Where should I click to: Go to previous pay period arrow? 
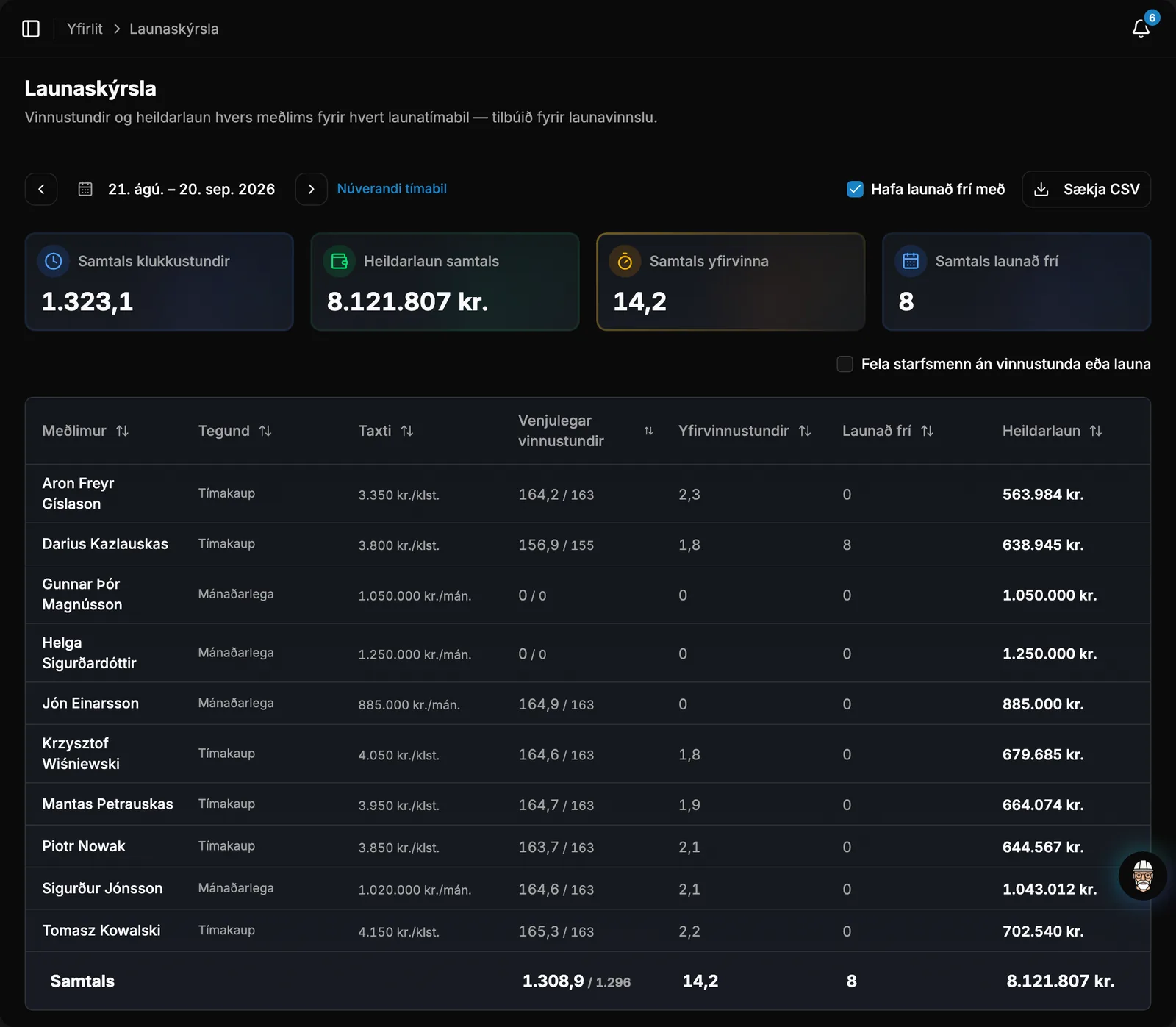tap(41, 189)
